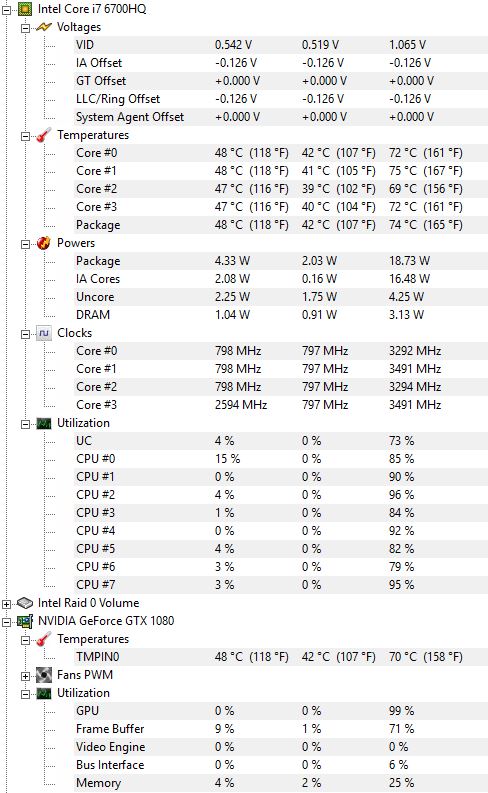
Task: Click the CPU Utilization graph icon
Action: [x=44, y=423]
